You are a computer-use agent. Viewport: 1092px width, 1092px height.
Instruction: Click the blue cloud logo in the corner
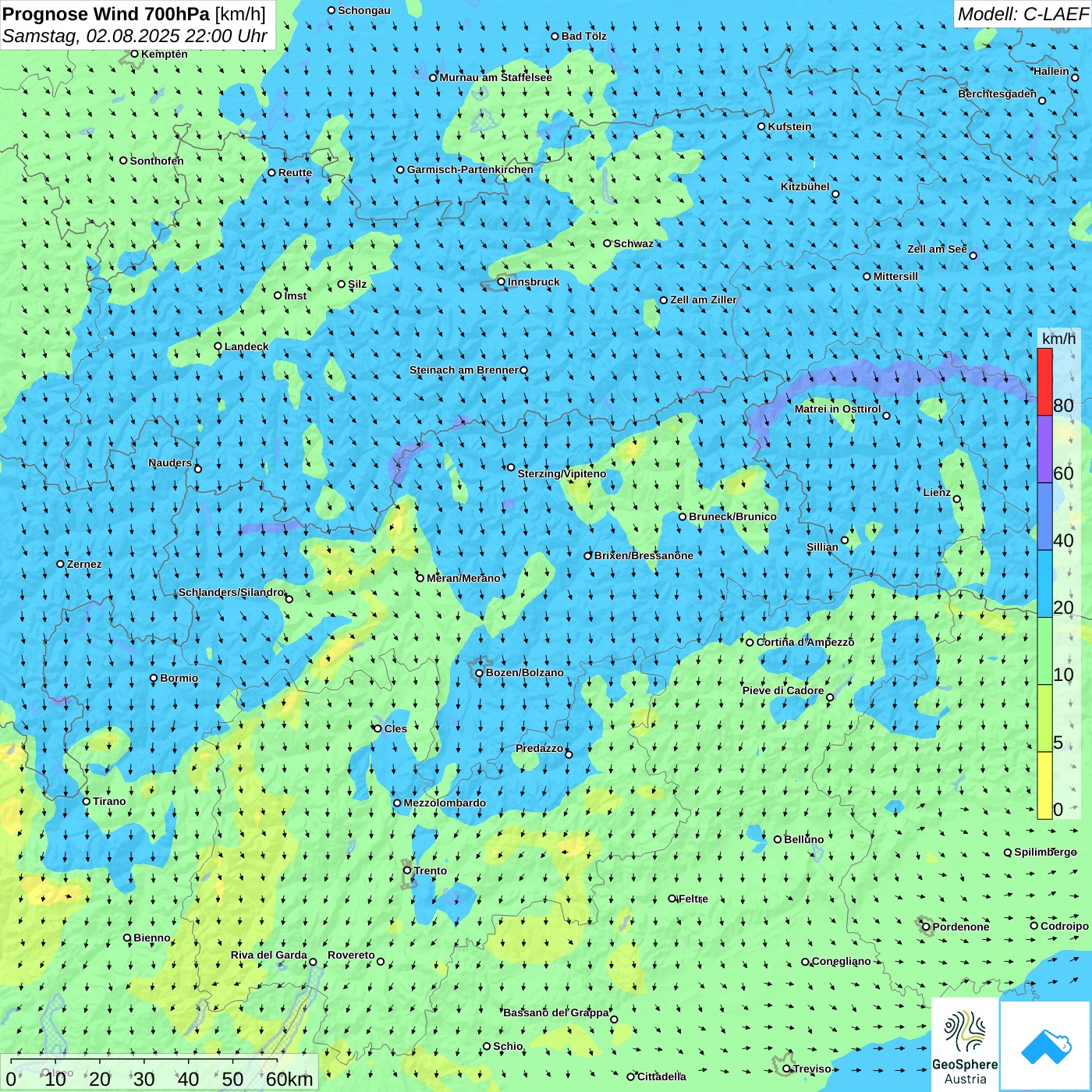(1045, 1045)
